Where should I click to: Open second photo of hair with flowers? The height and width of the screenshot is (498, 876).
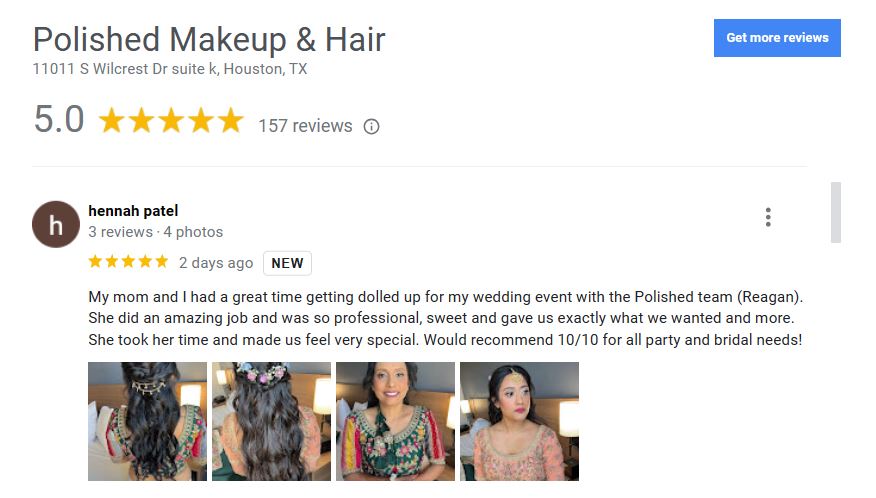click(x=272, y=421)
